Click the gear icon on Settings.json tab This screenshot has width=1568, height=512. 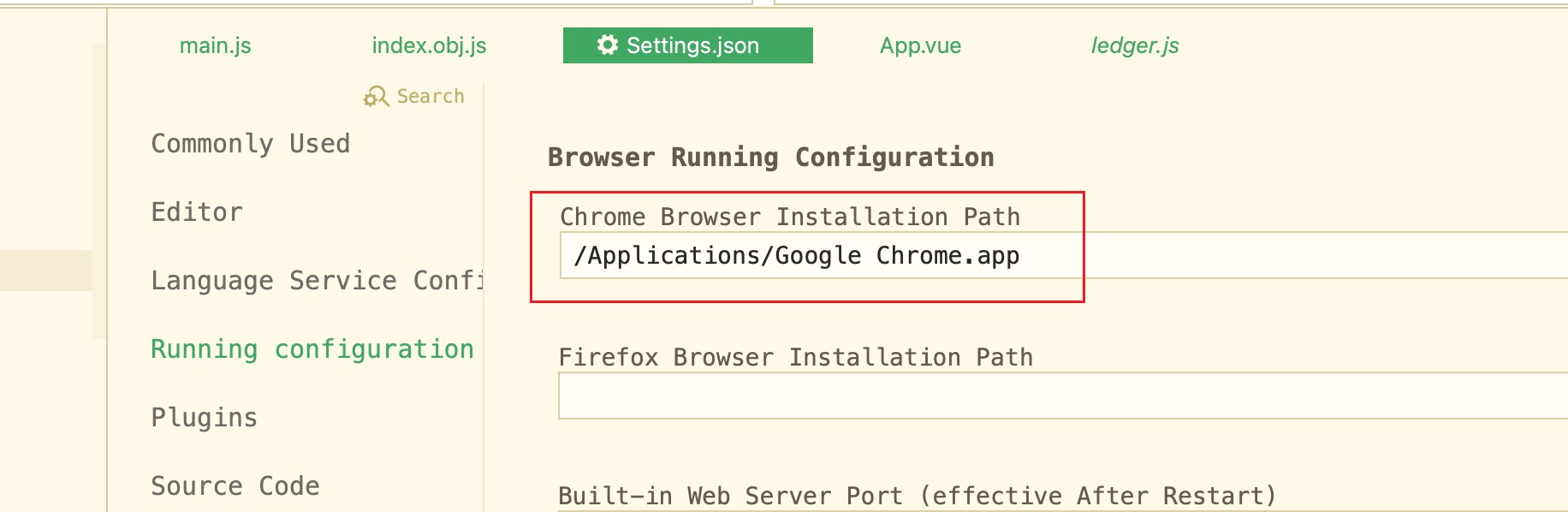coord(608,45)
